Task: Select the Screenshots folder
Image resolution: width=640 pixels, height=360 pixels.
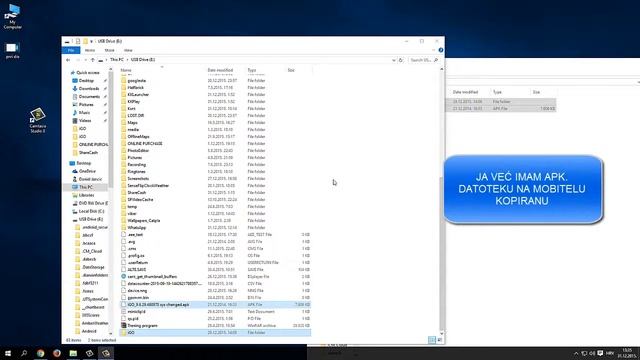Action: tap(138, 179)
